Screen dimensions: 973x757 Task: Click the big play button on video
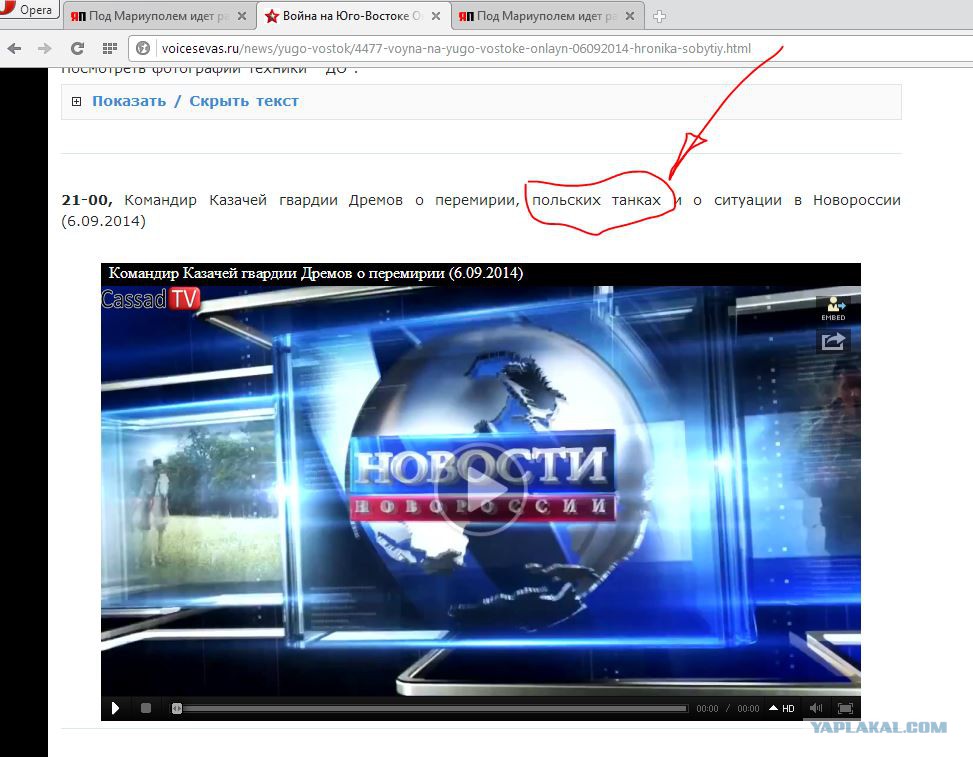point(482,489)
